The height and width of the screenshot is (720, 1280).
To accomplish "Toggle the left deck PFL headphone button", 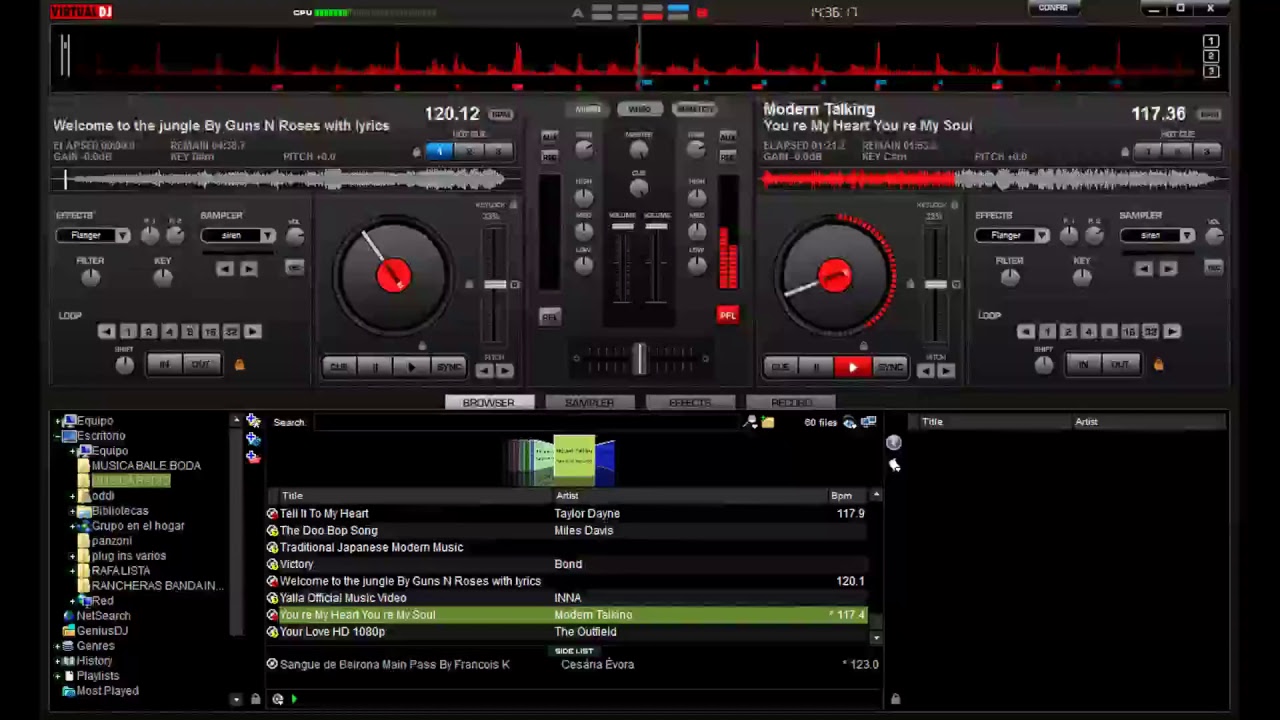I will (549, 316).
